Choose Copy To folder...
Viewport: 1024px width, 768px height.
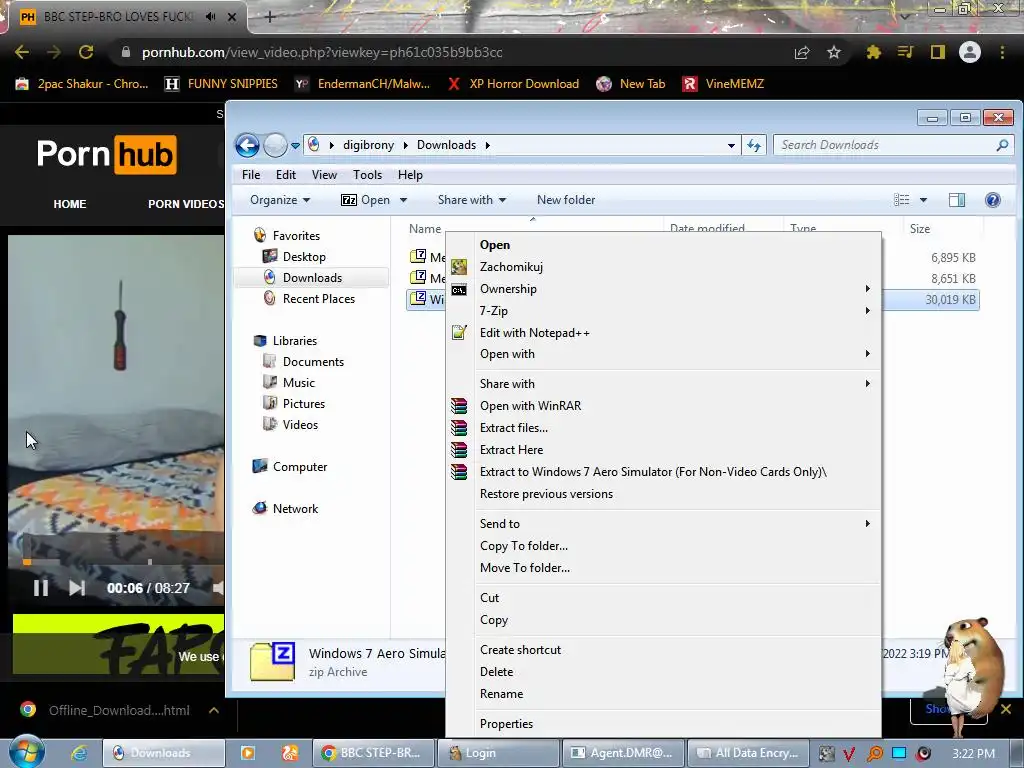(x=665, y=546)
